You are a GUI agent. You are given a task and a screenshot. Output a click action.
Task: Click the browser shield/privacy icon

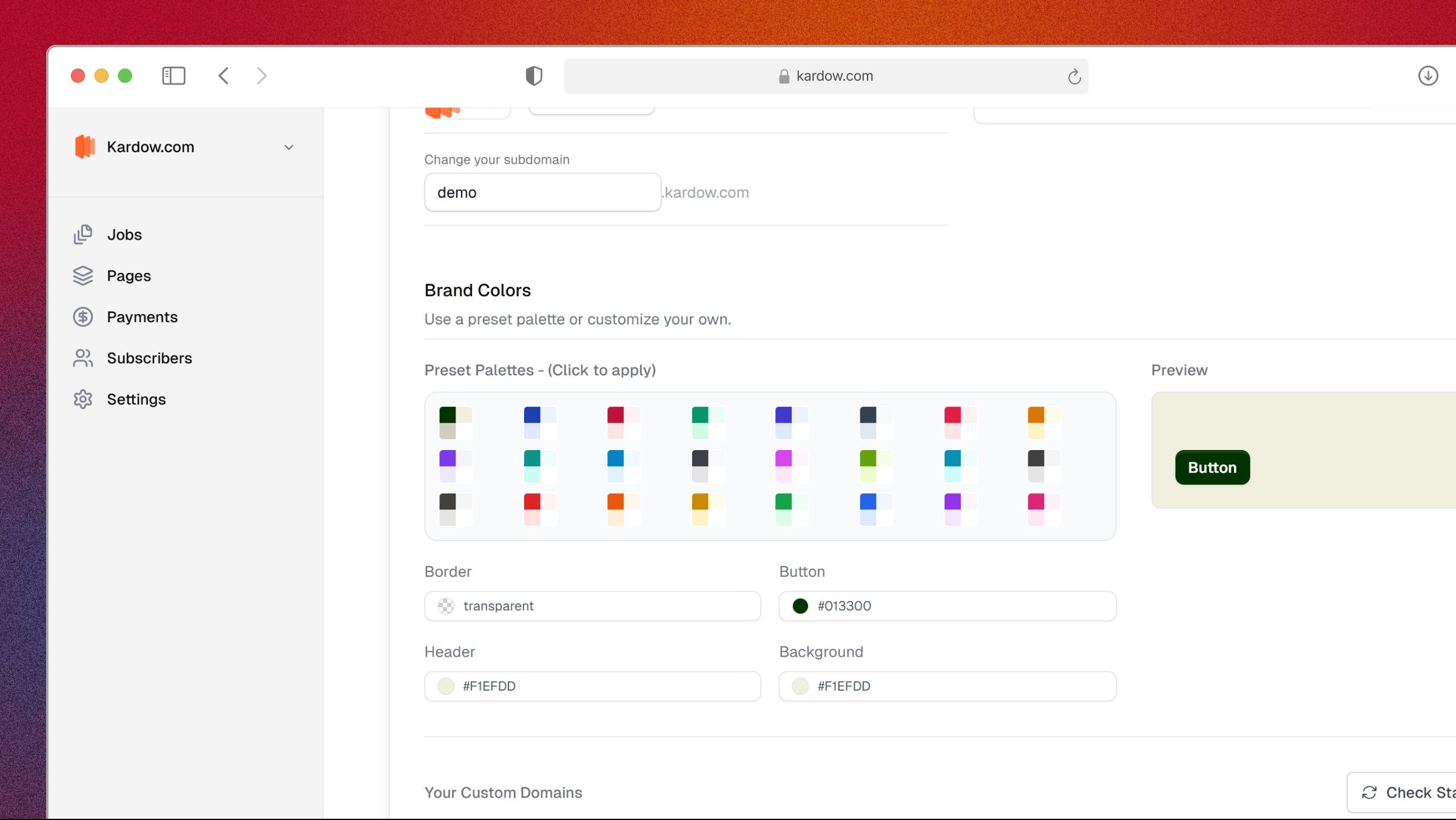(x=533, y=76)
